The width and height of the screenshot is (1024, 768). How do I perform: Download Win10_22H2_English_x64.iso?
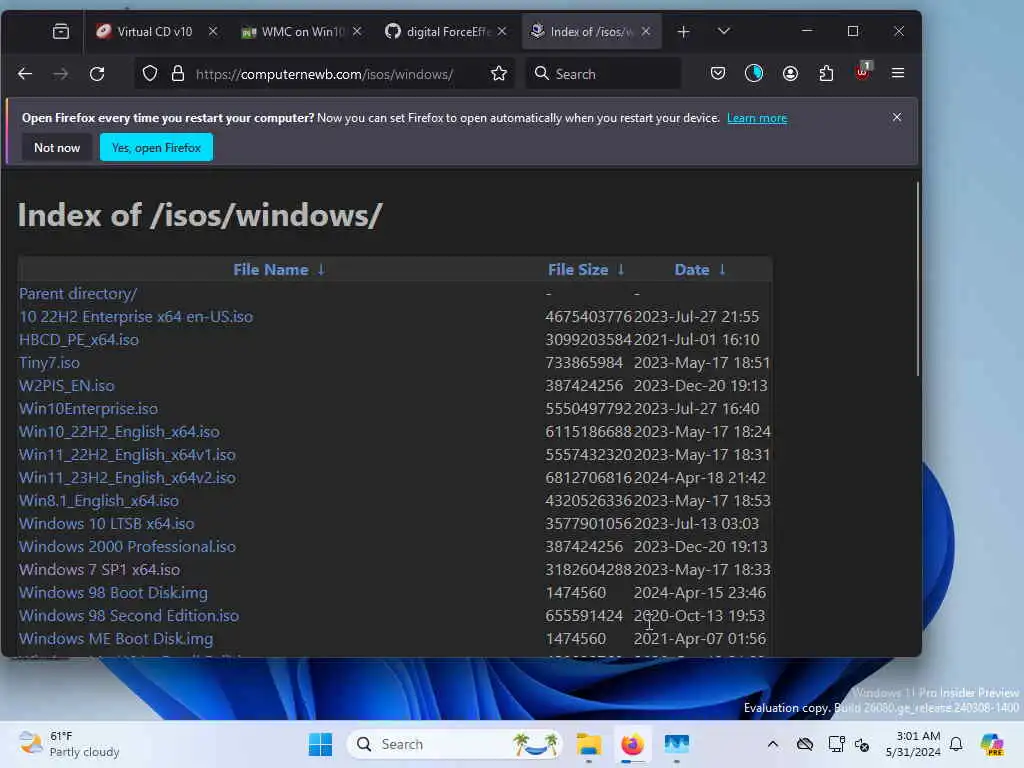119,432
